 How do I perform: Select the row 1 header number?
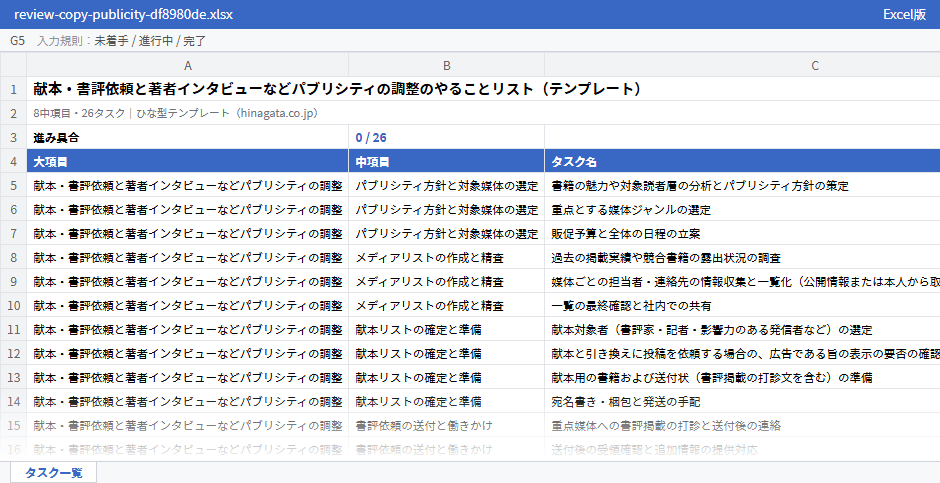[x=13, y=89]
